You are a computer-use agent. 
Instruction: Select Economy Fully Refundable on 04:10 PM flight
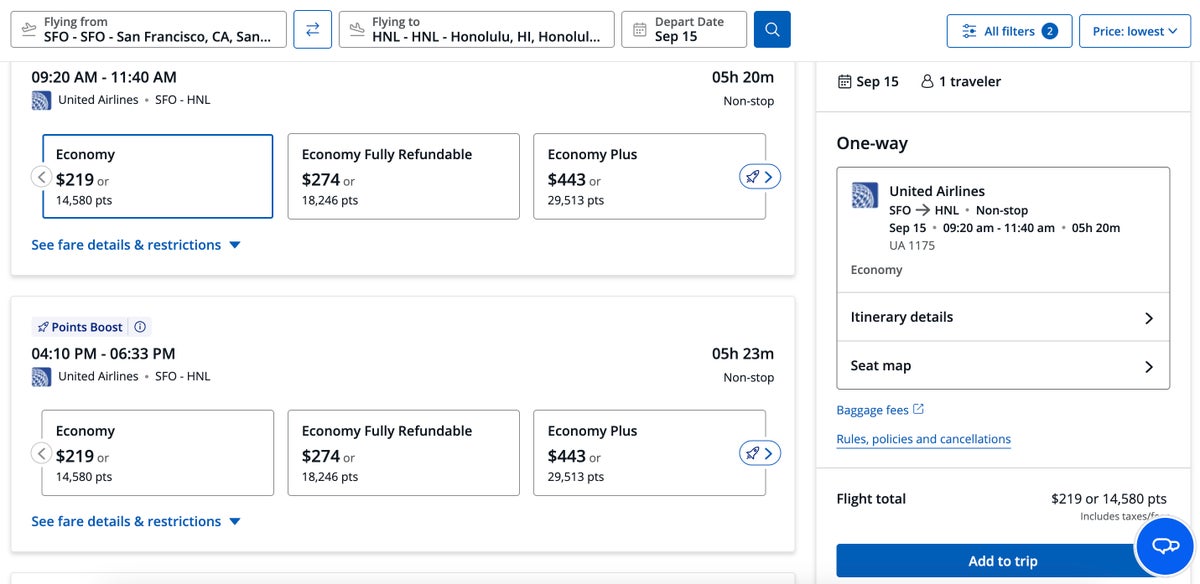point(404,453)
